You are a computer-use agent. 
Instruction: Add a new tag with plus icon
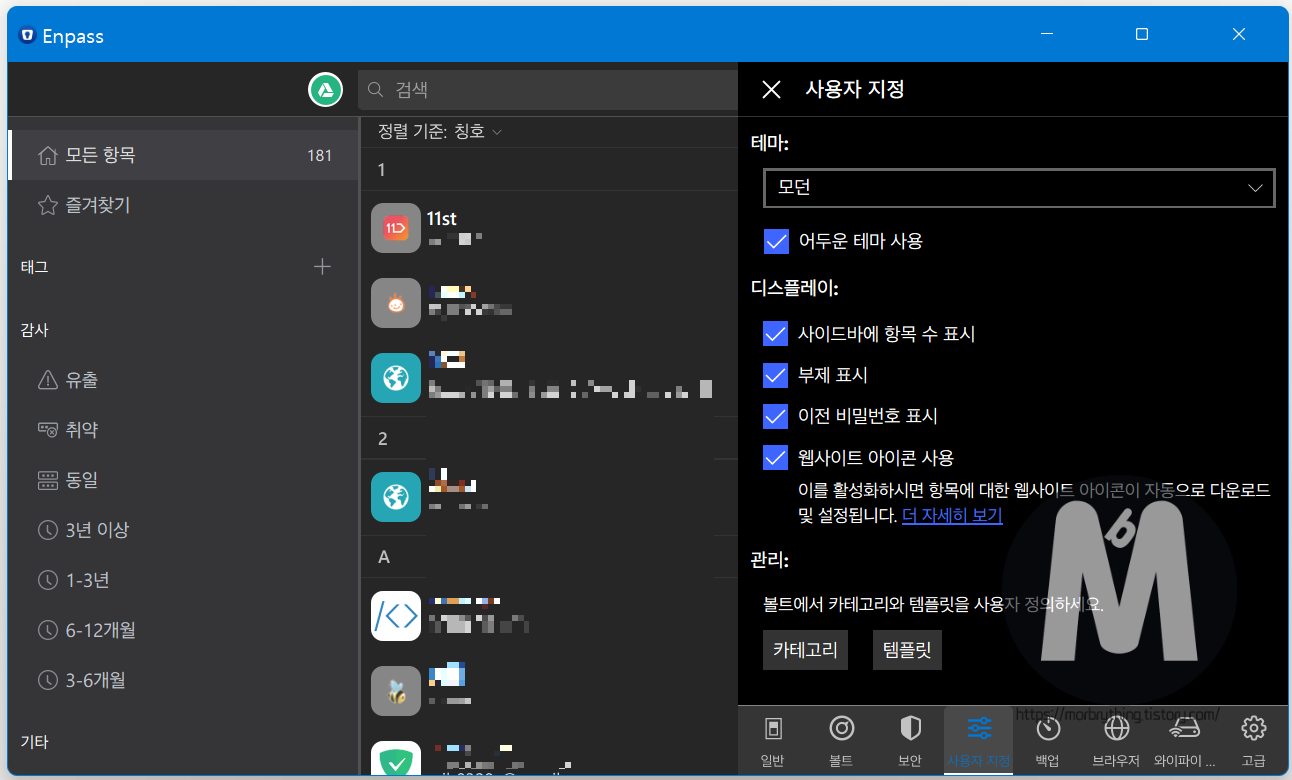click(x=322, y=266)
